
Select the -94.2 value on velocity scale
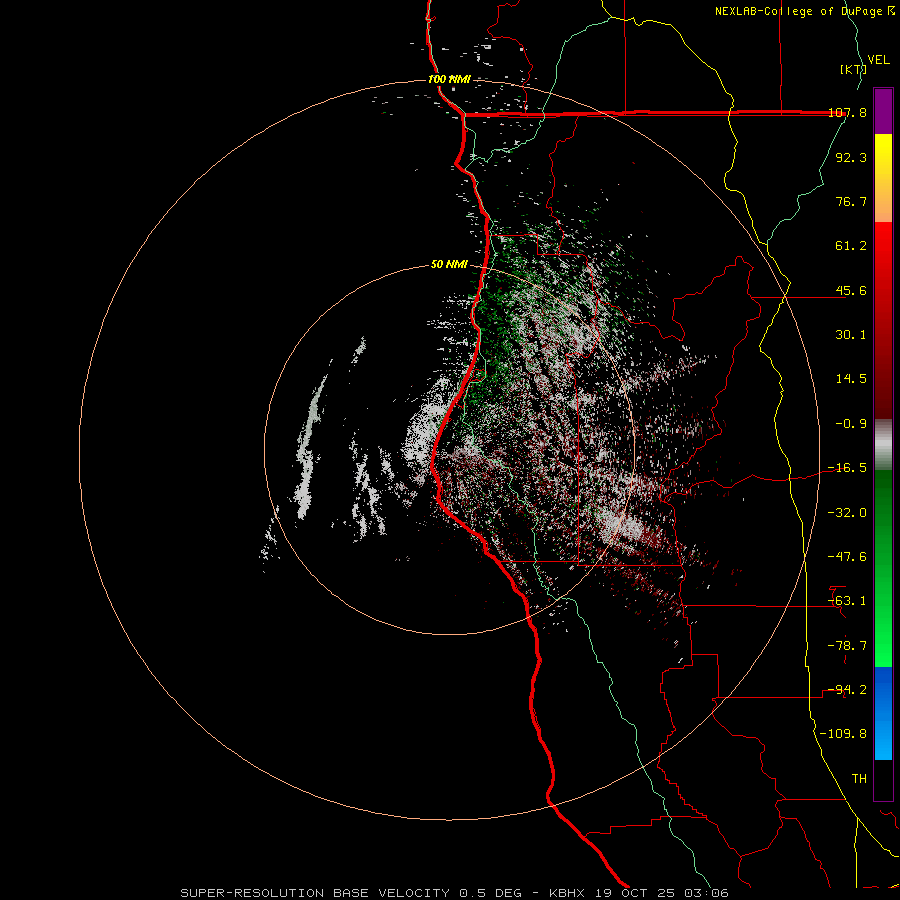[x=847, y=690]
